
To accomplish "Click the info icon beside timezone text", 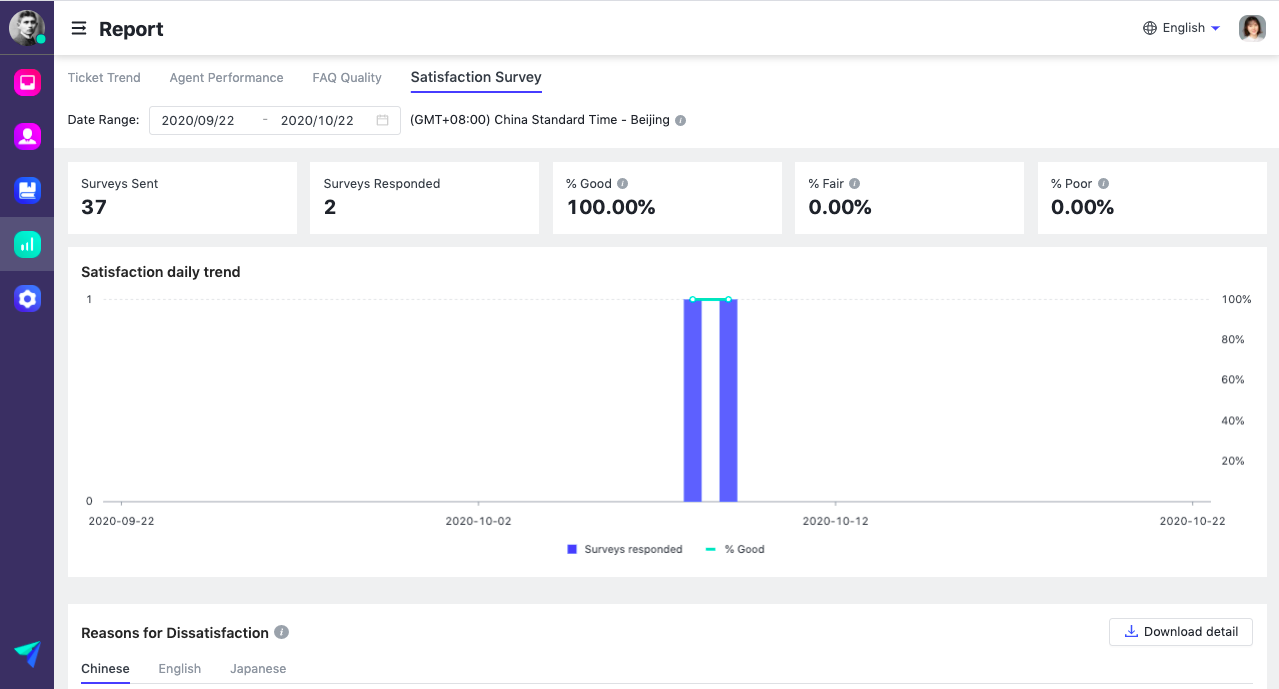I will coord(681,120).
